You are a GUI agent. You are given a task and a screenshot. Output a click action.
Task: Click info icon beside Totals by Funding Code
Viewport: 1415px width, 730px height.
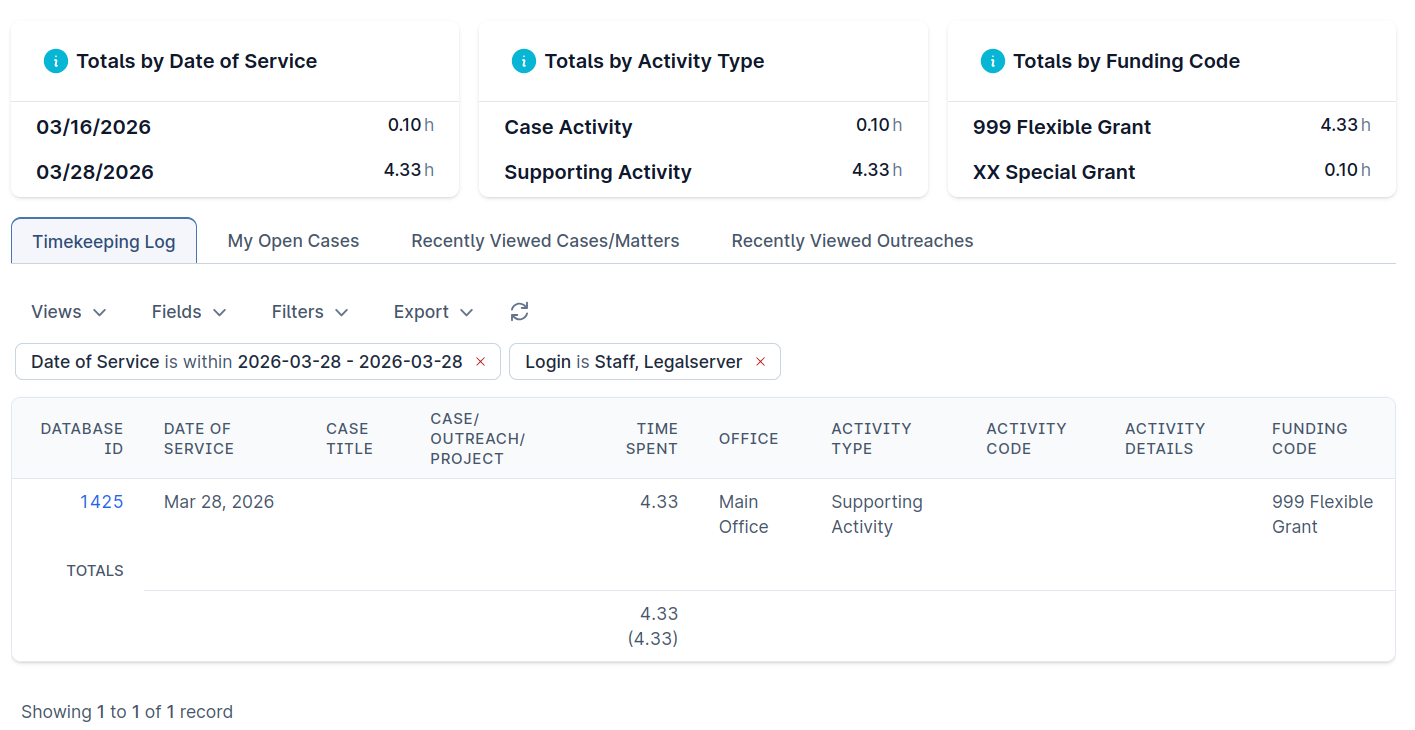coord(992,61)
